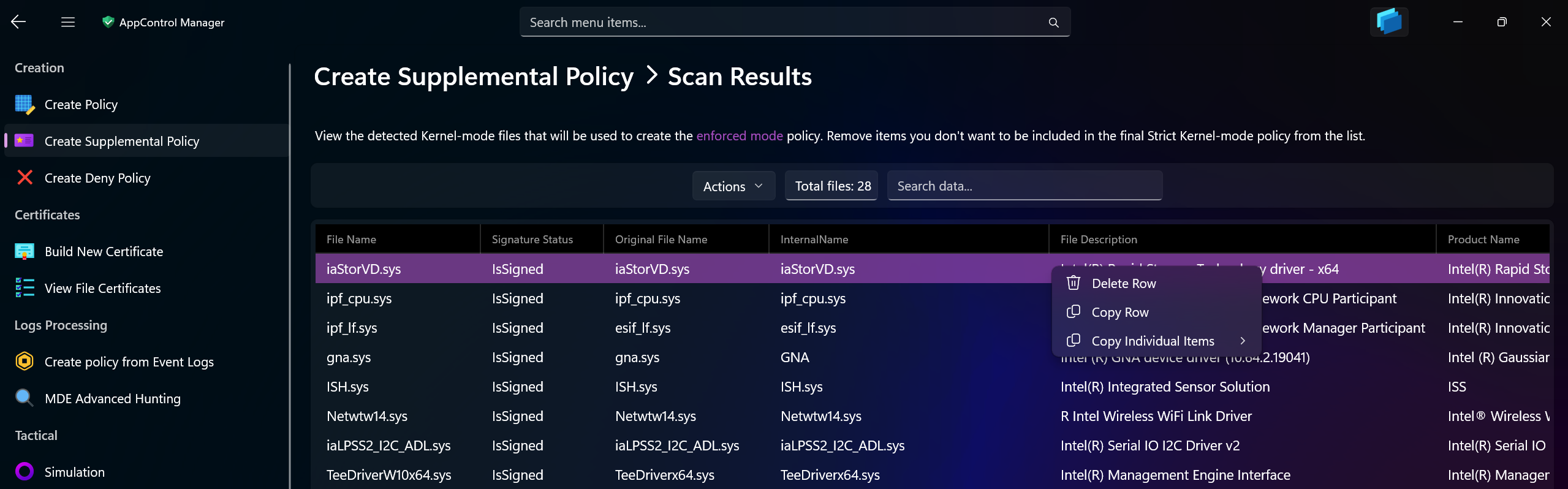Viewport: 1568px width, 489px height.
Task: Minimize the AppControl Manager window
Action: 1458,22
